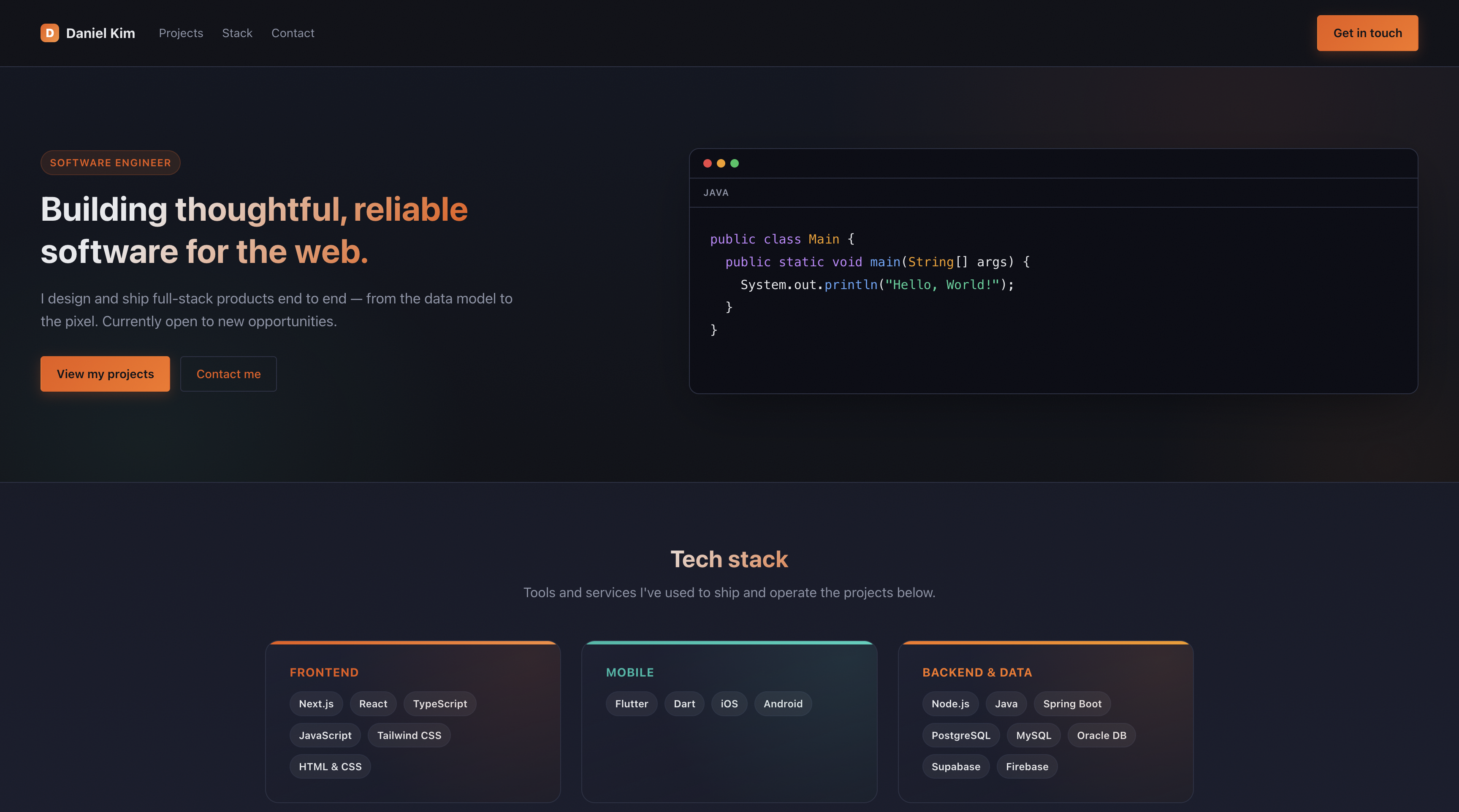The image size is (1459, 812).
Task: Select the Spring Boot tag under Backend & Data
Action: pyautogui.click(x=1072, y=703)
